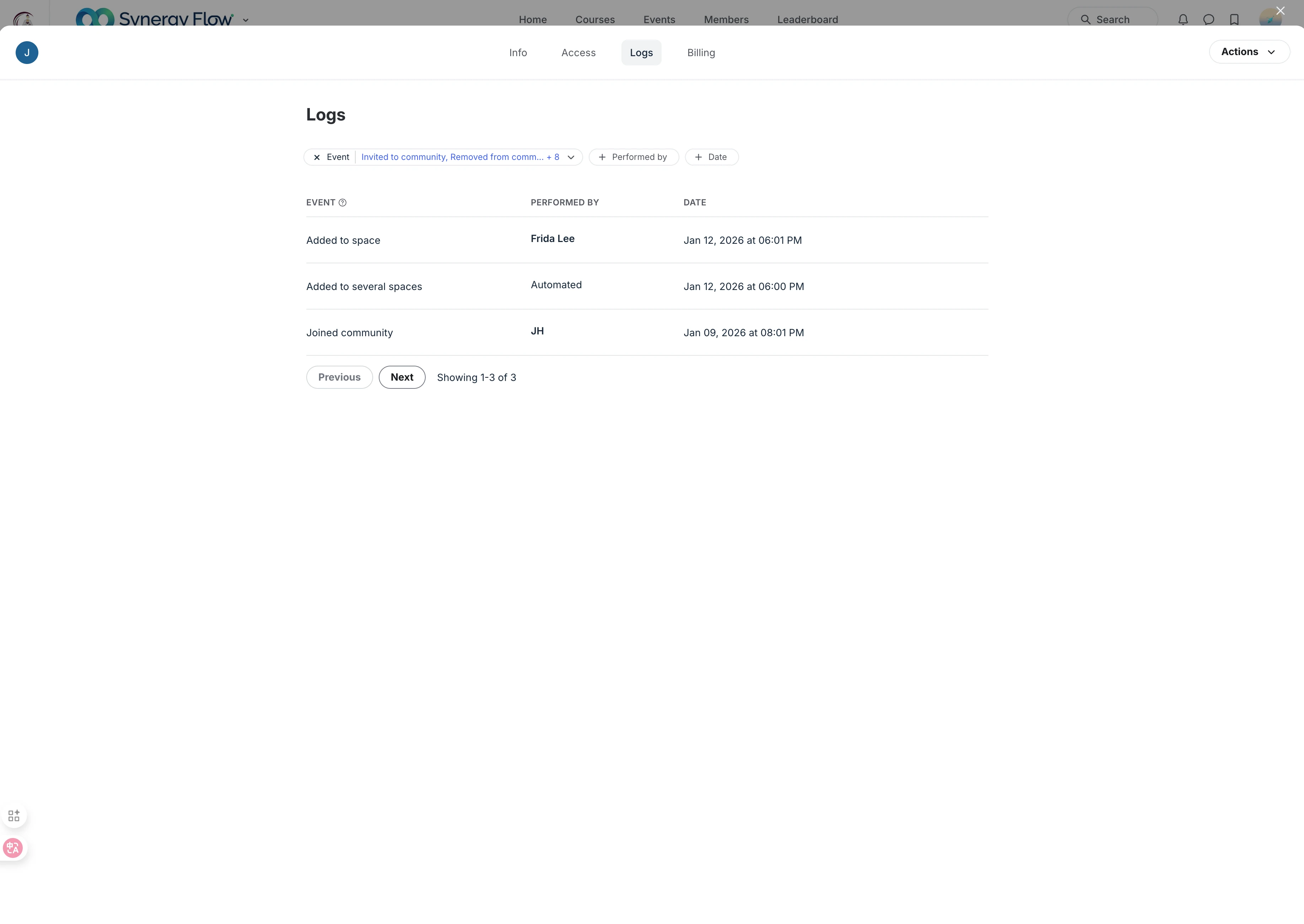Open the Access tab
Viewport: 1304px width, 924px height.
[x=578, y=52]
